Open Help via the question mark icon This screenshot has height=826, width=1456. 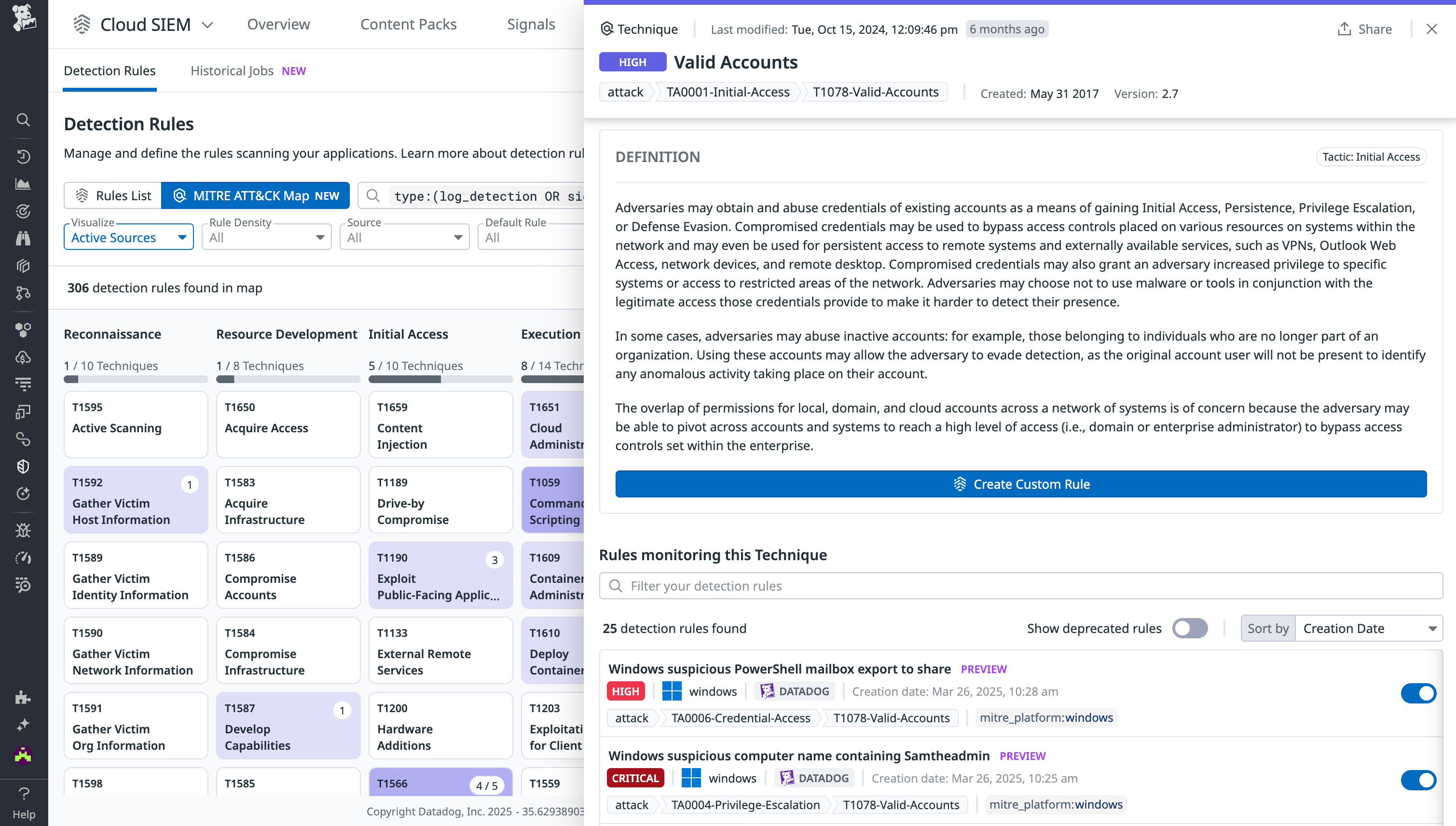[23, 794]
